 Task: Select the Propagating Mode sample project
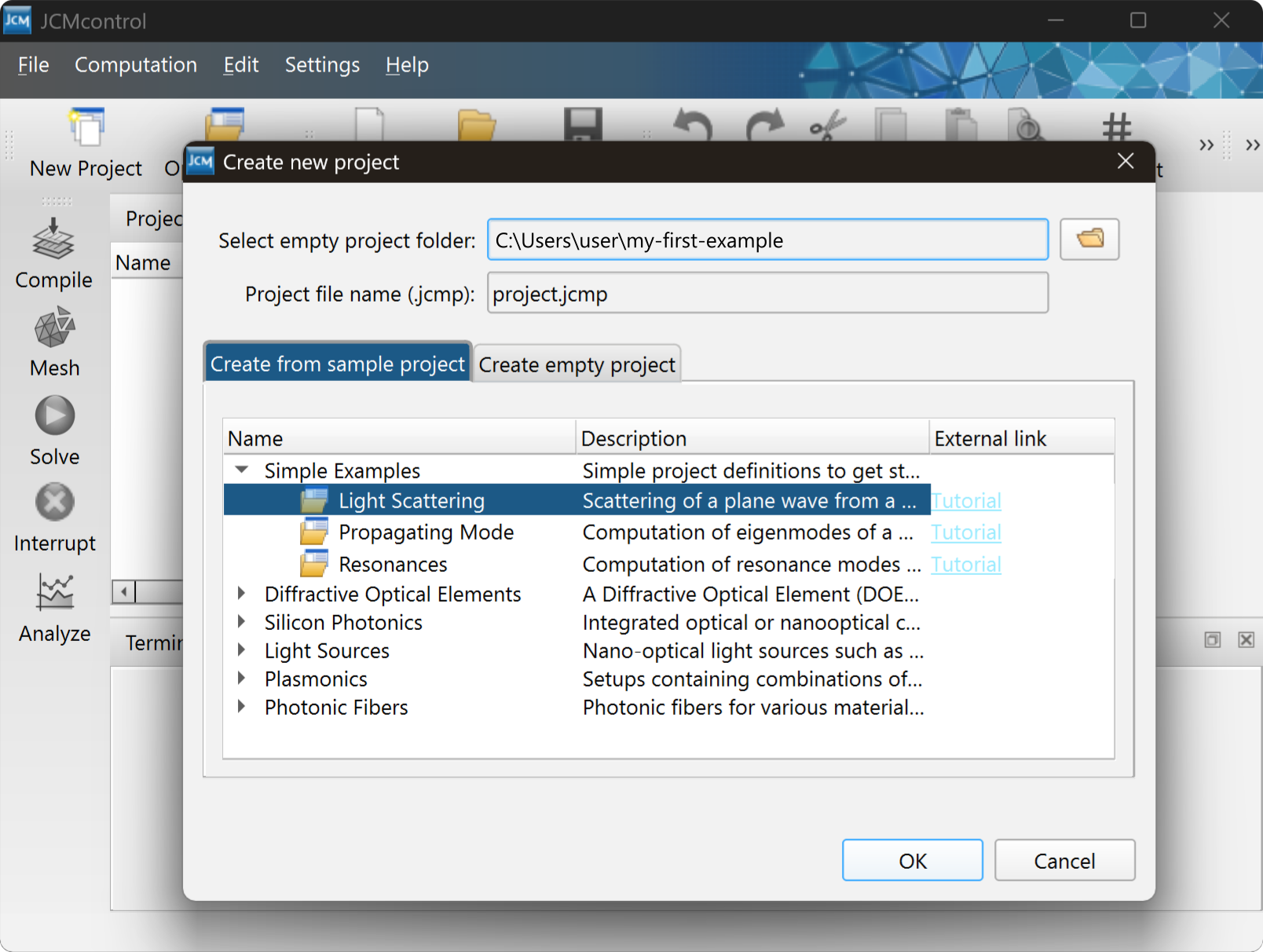coord(426,532)
